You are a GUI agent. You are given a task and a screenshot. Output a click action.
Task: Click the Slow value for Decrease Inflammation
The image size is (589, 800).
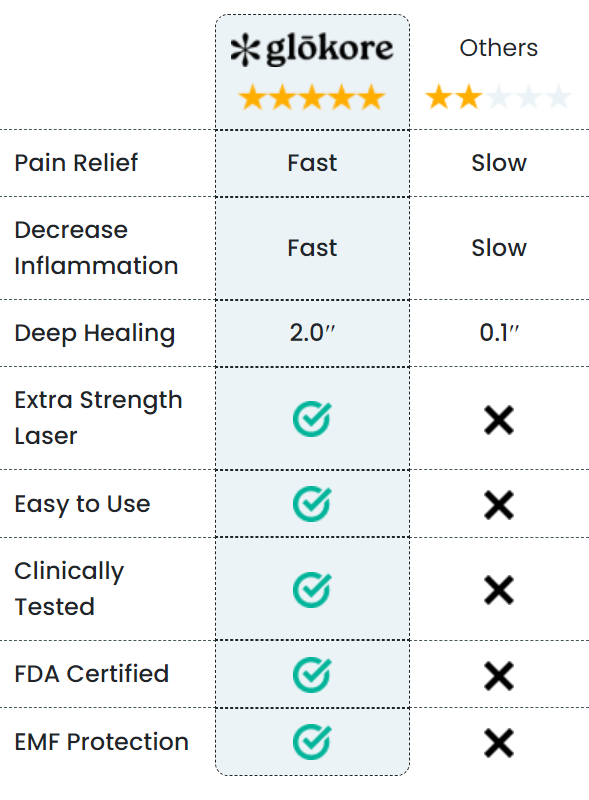point(499,248)
